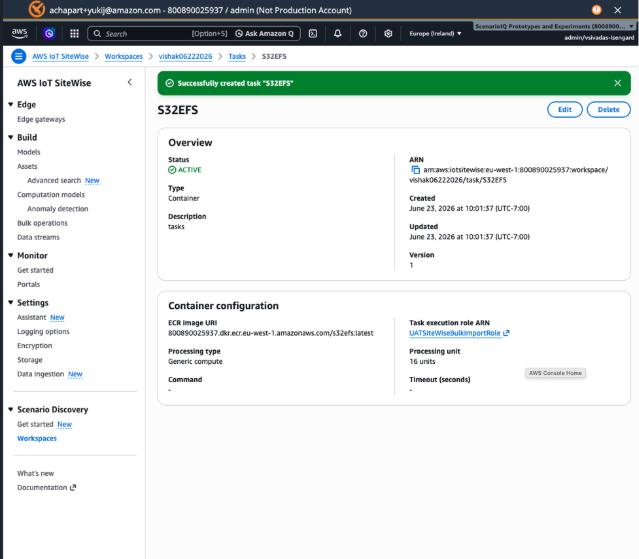
Task: Collapse the Build section
Action: click(11, 137)
